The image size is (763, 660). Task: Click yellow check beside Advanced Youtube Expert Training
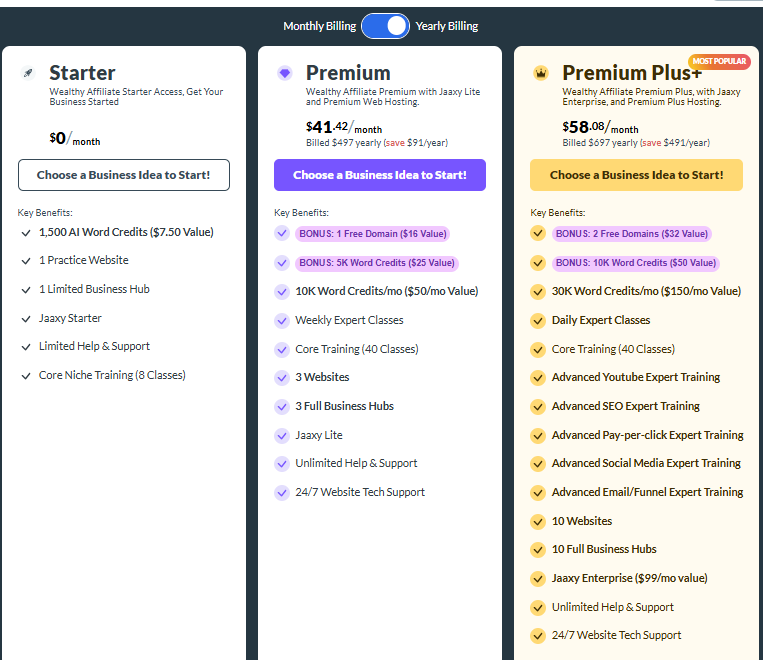538,378
